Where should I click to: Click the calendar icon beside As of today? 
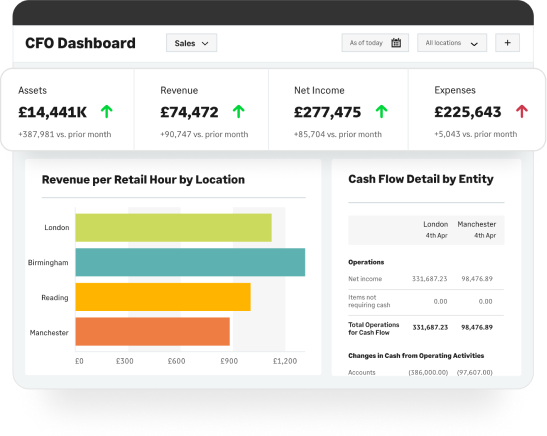(396, 43)
